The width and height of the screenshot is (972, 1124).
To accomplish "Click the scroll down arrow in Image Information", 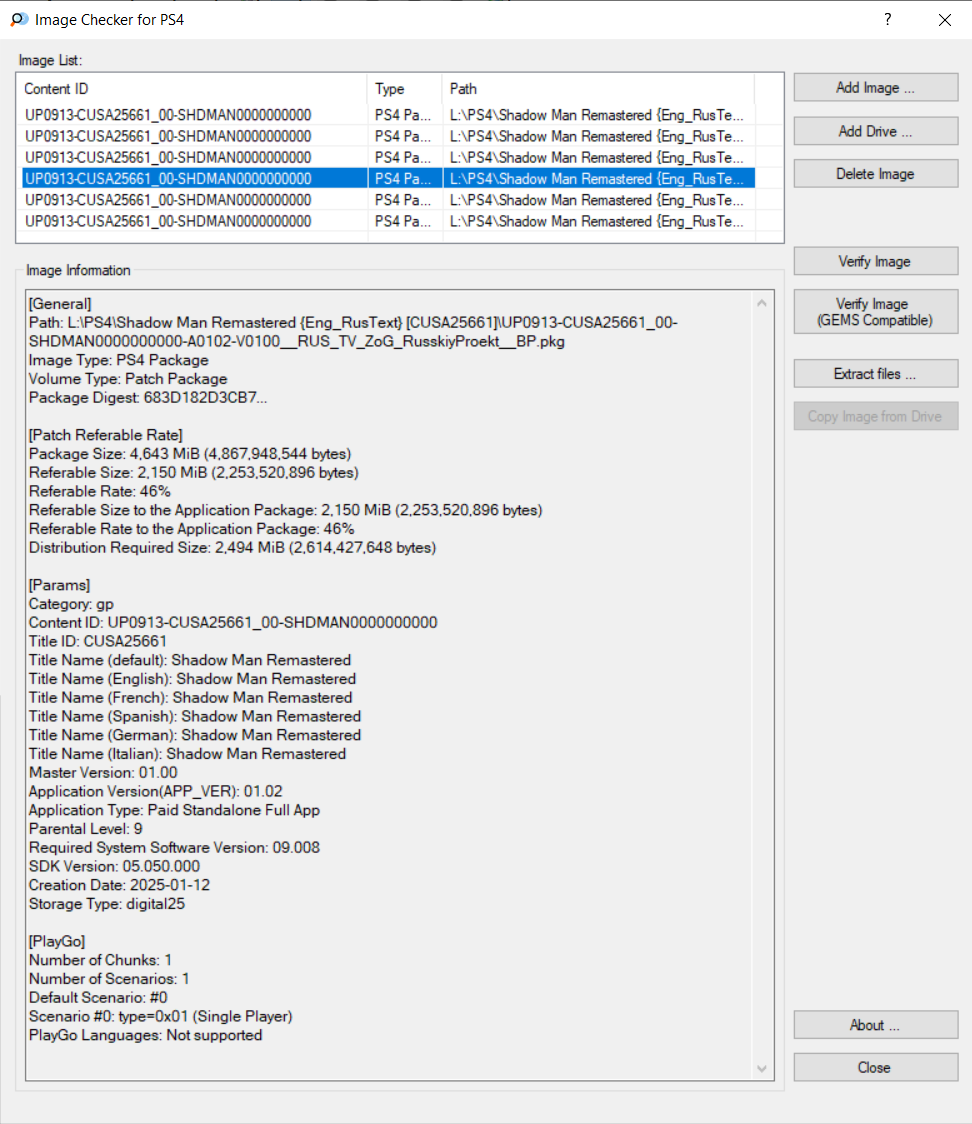I will click(761, 1069).
